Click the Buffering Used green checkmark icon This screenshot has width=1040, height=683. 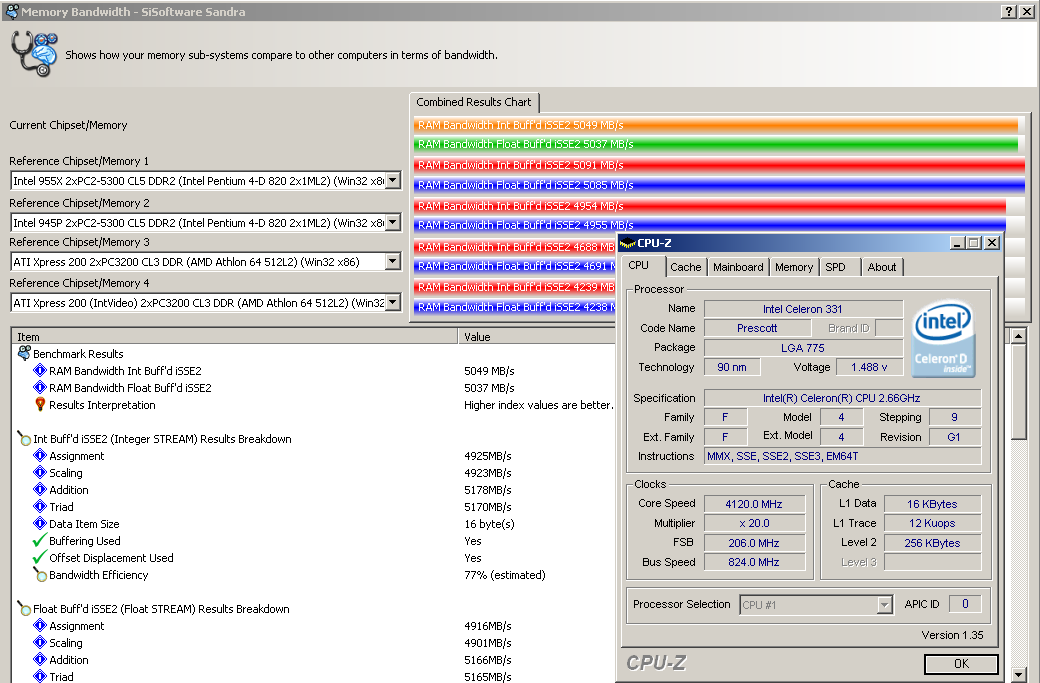[40, 541]
